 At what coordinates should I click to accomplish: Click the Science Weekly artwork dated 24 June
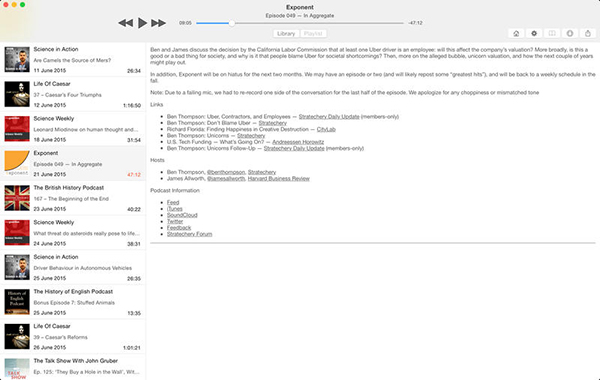click(17, 233)
